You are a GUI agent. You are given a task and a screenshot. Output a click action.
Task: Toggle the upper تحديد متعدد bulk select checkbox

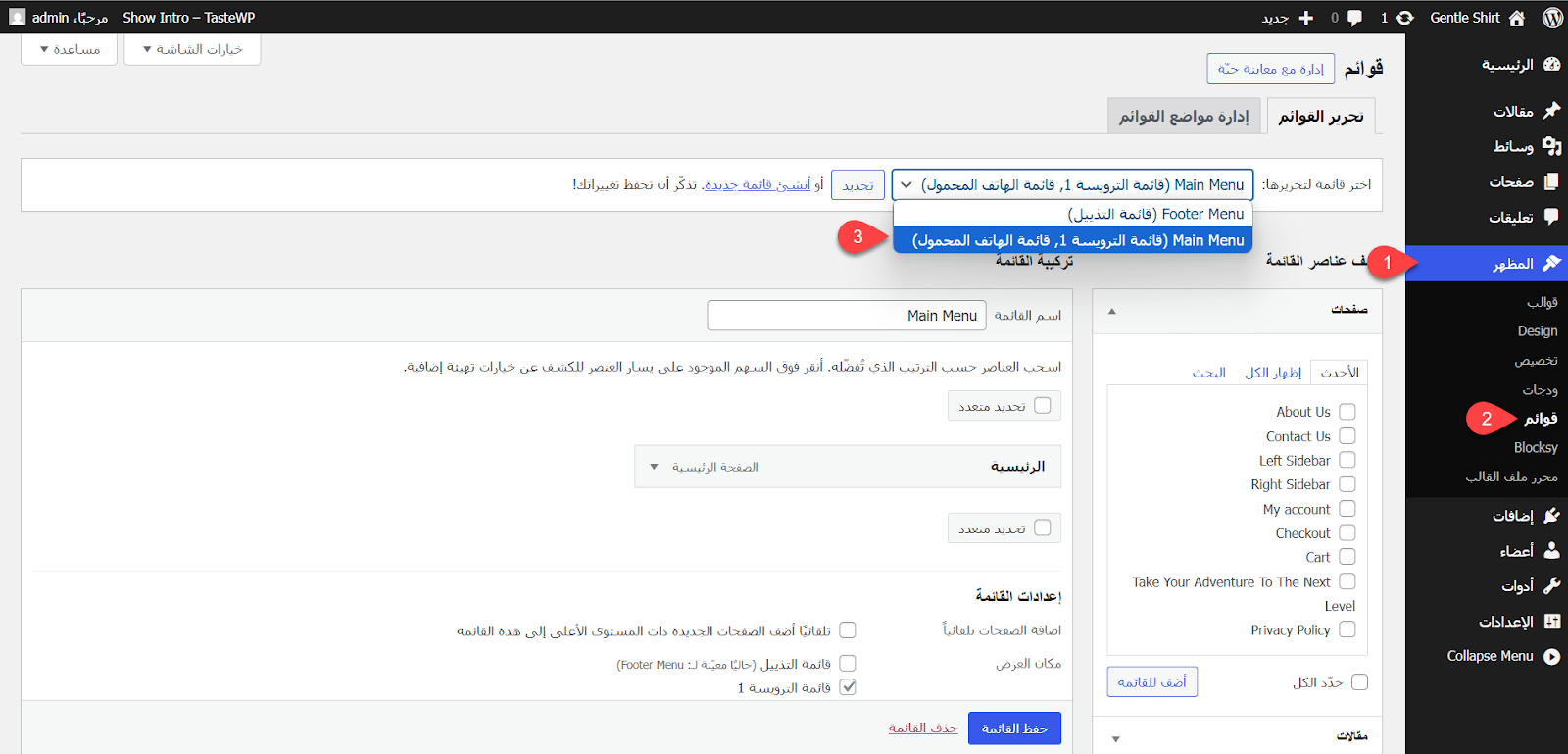[1042, 405]
